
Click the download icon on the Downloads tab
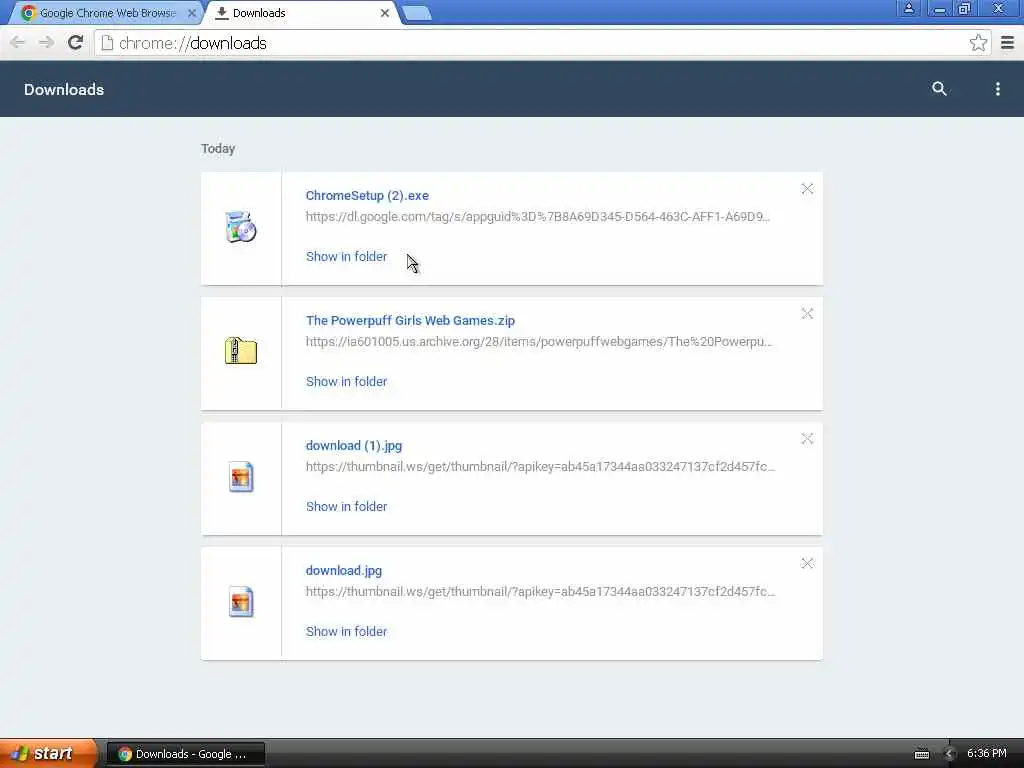(x=222, y=13)
